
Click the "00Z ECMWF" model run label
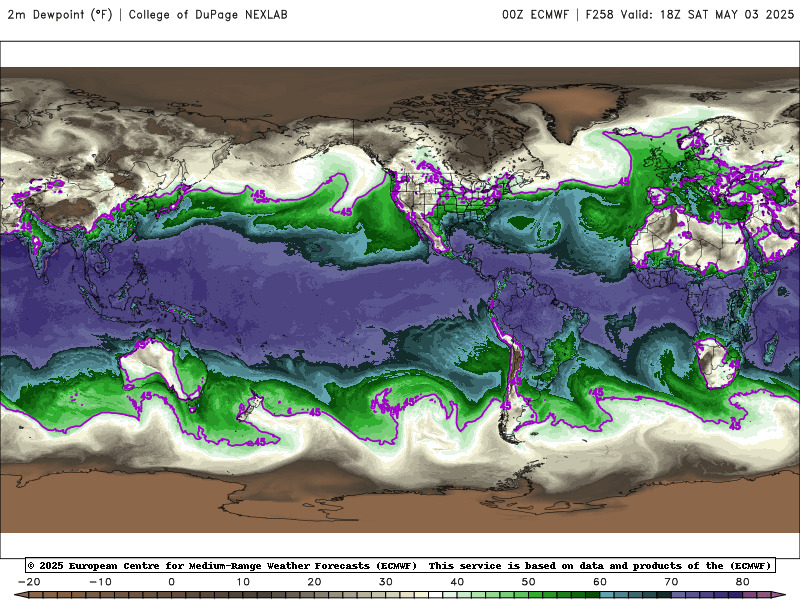click(535, 14)
